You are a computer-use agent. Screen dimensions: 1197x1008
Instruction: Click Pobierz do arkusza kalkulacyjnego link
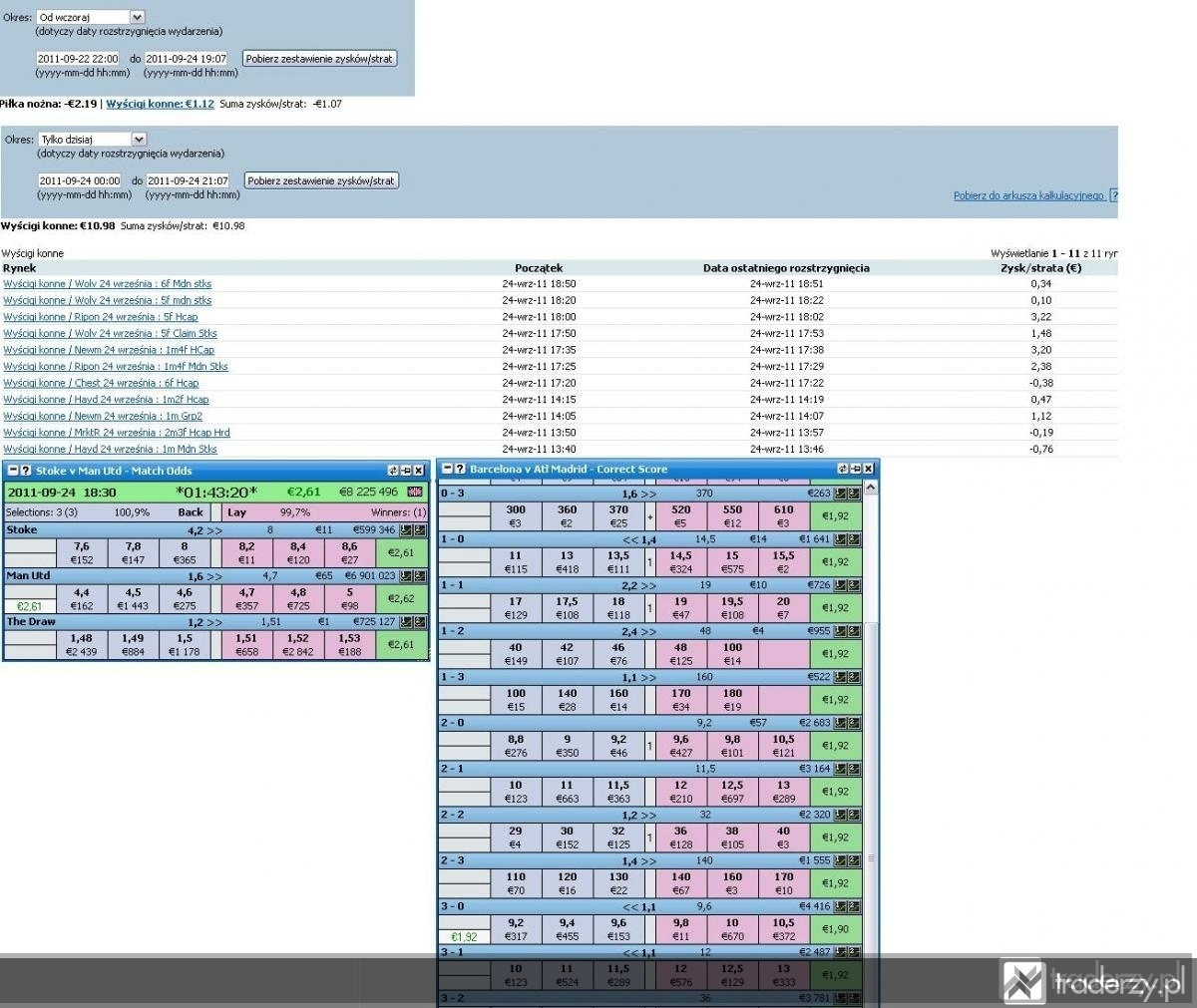[1028, 195]
